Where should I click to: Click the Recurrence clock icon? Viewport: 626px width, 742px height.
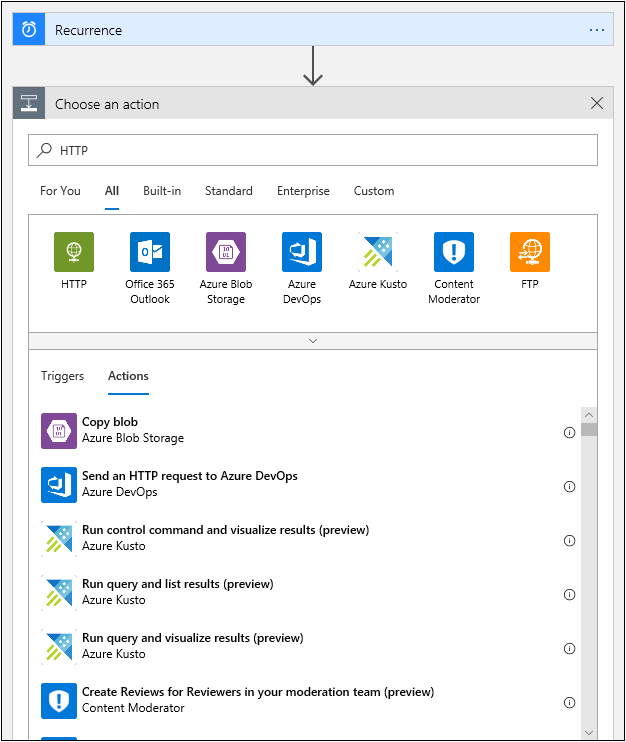point(29,29)
